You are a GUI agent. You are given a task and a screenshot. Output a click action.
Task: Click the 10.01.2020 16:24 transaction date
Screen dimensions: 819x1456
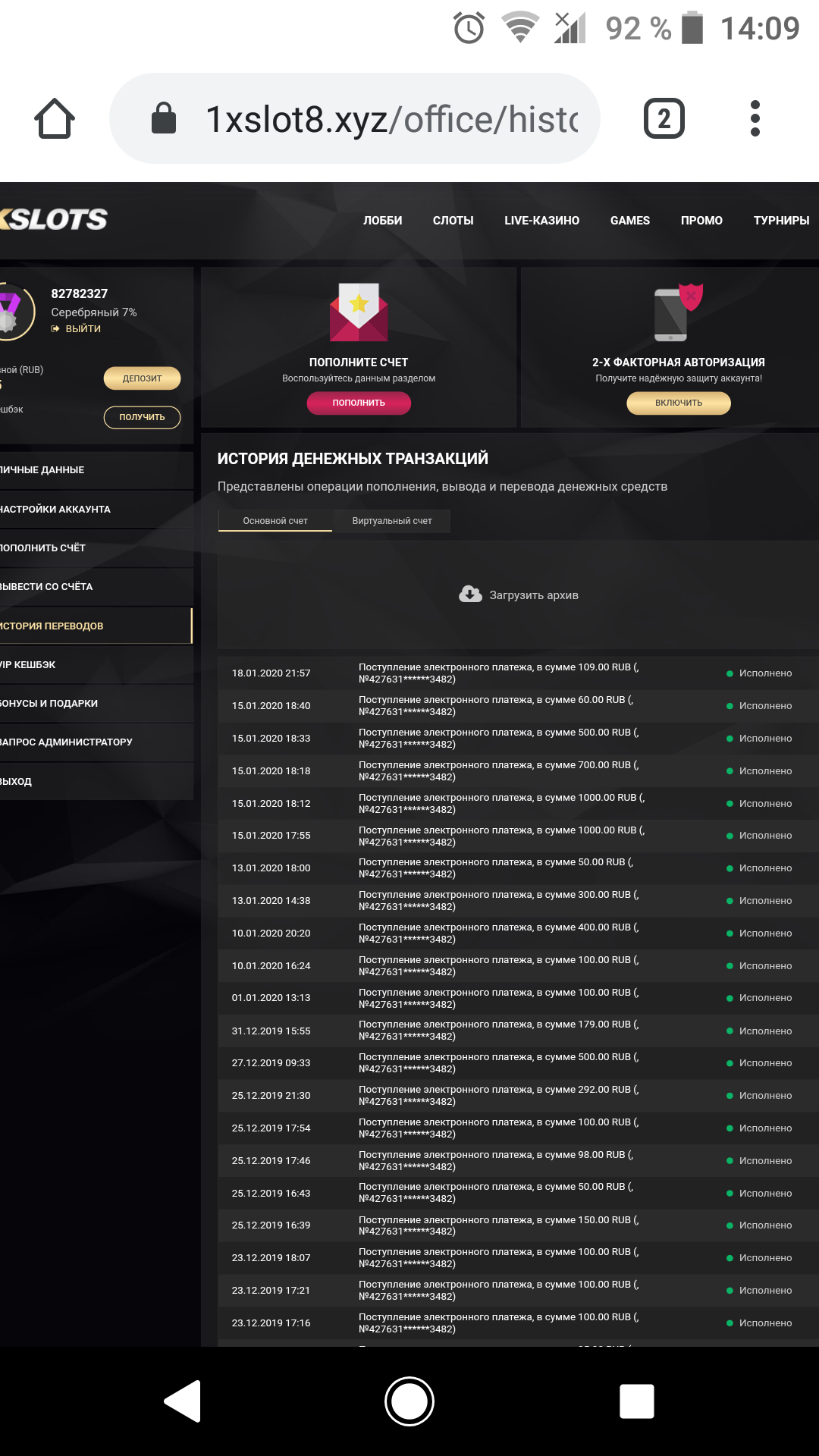pos(271,966)
